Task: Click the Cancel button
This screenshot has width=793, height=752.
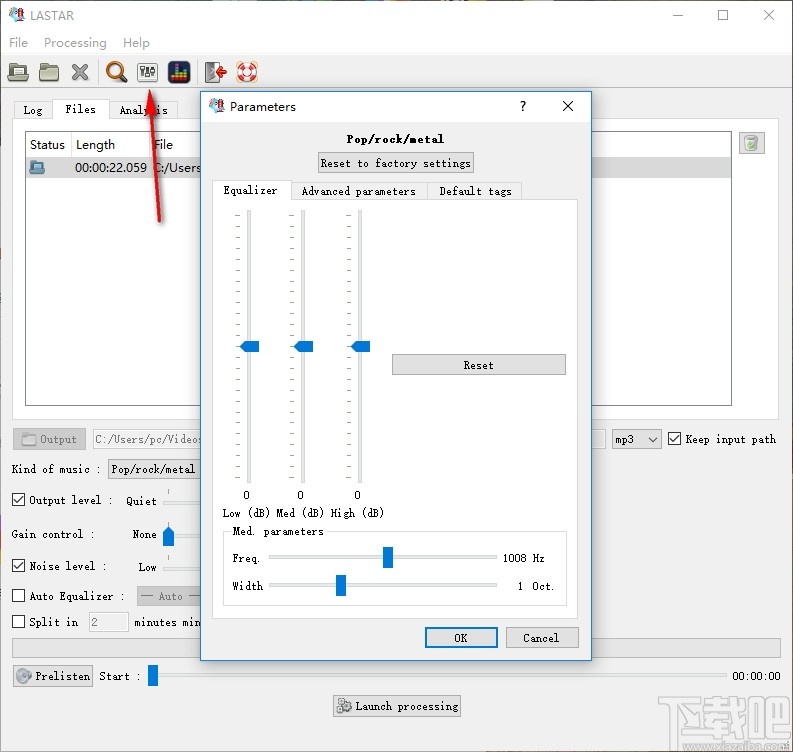Action: [x=541, y=637]
